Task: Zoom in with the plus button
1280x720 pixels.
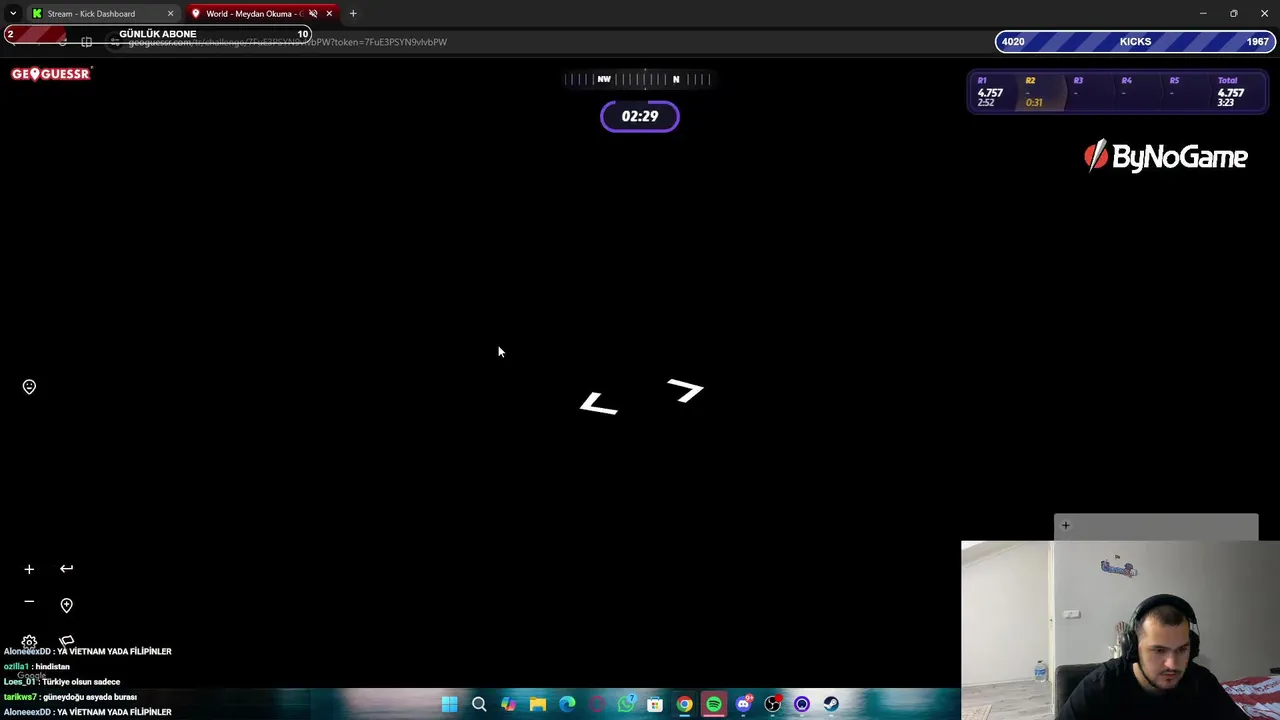Action: [29, 569]
